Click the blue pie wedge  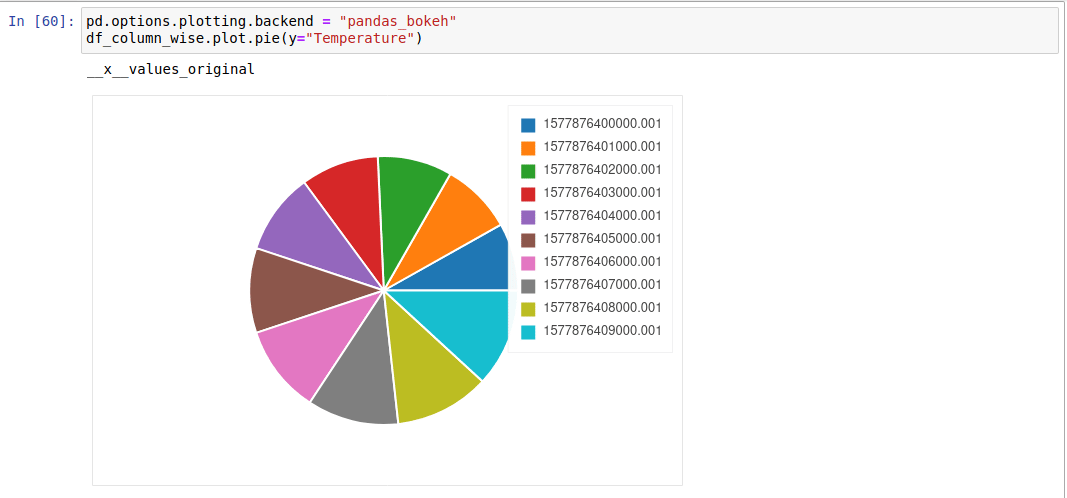470,267
